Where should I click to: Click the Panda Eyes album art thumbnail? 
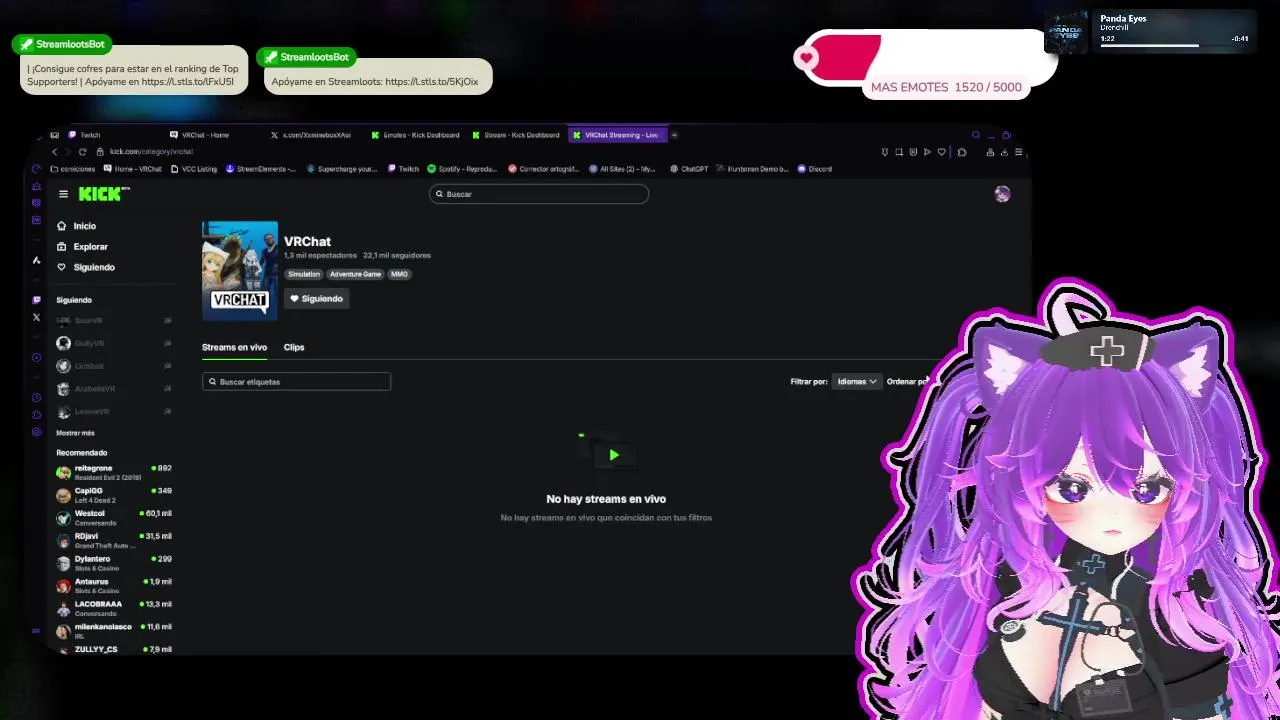pyautogui.click(x=1067, y=32)
